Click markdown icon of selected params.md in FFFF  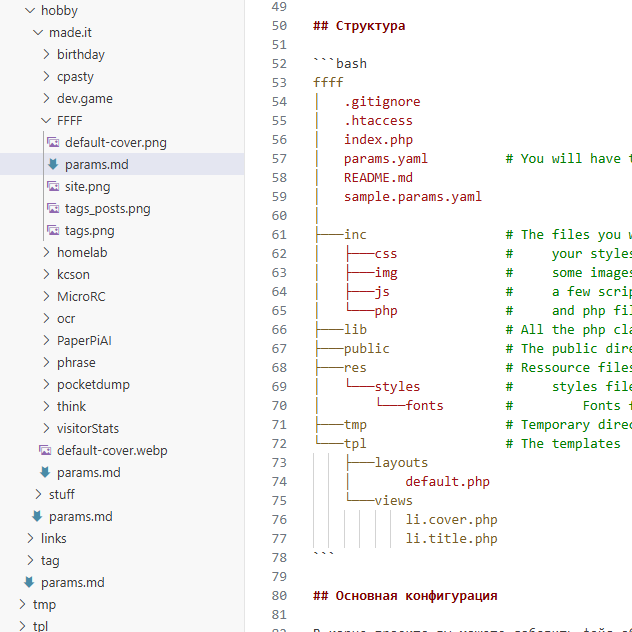[53, 164]
